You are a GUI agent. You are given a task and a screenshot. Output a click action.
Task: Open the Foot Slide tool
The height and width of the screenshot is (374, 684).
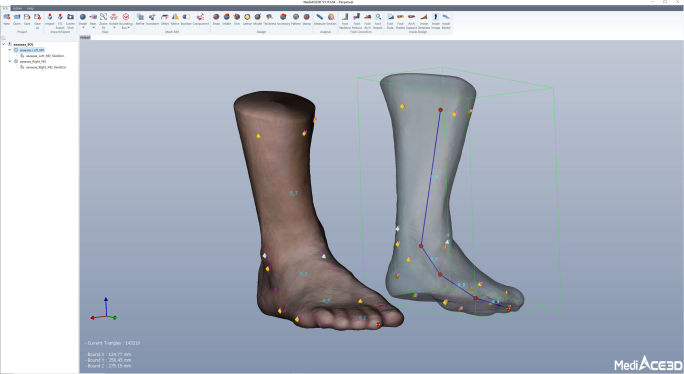[390, 21]
